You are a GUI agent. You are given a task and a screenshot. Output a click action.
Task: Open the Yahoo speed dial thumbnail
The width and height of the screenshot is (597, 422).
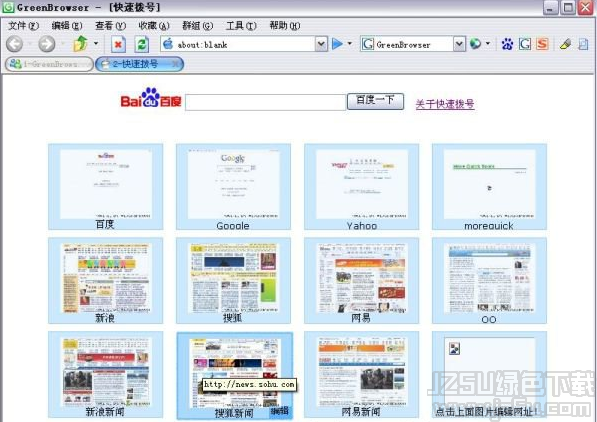coord(361,187)
